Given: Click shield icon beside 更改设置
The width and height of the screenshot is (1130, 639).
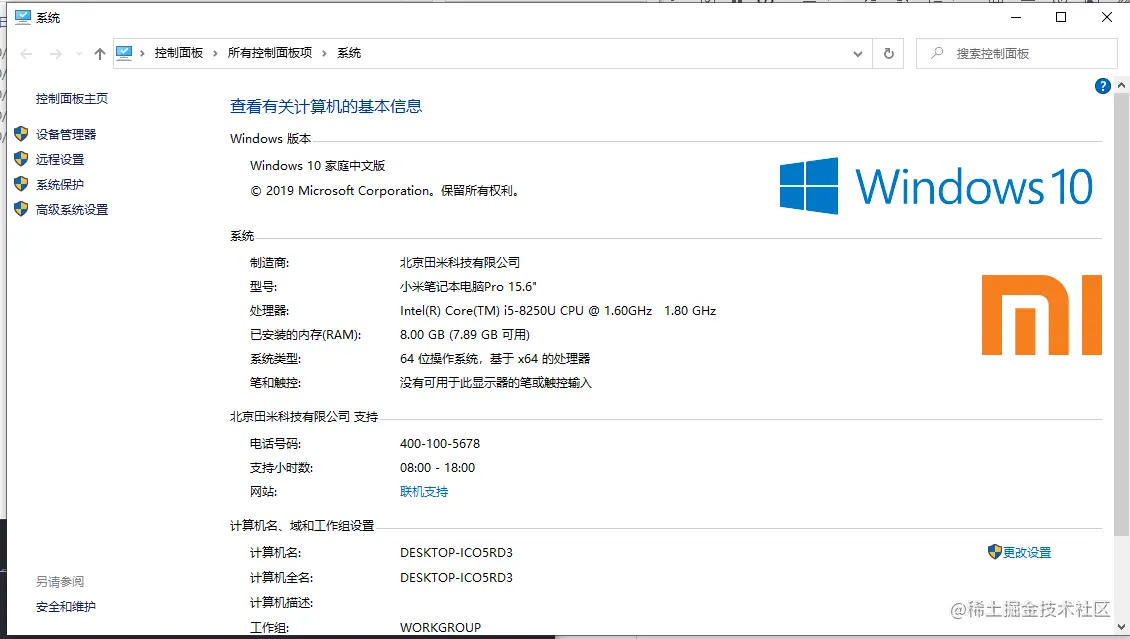Looking at the screenshot, I should pos(995,552).
